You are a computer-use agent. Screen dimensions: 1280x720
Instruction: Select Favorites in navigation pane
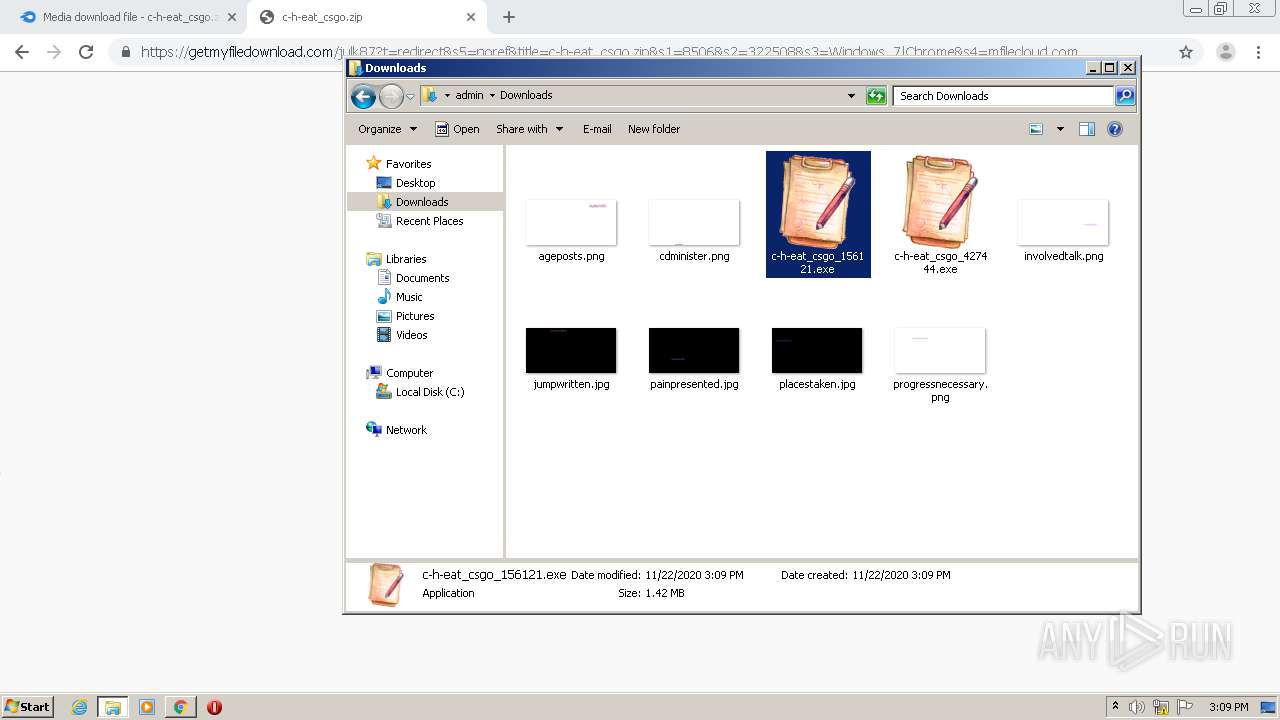coord(408,164)
